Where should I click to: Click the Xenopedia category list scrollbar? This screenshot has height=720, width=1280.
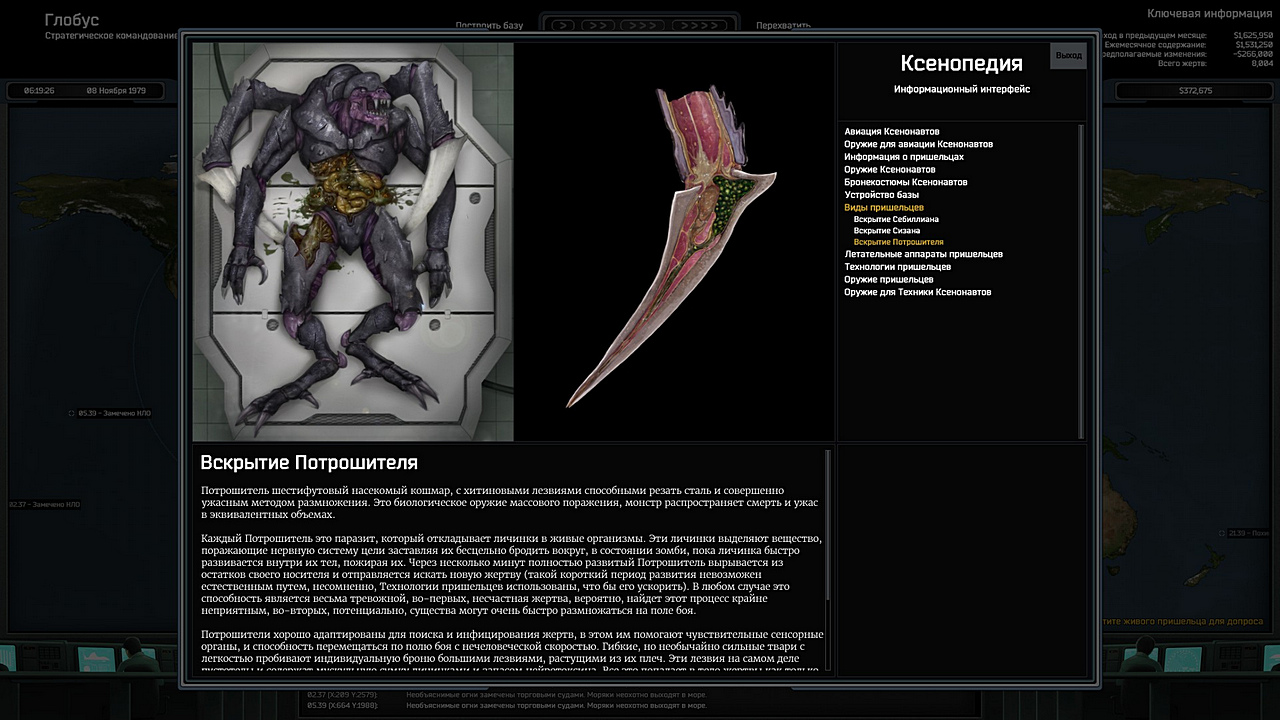(1081, 281)
